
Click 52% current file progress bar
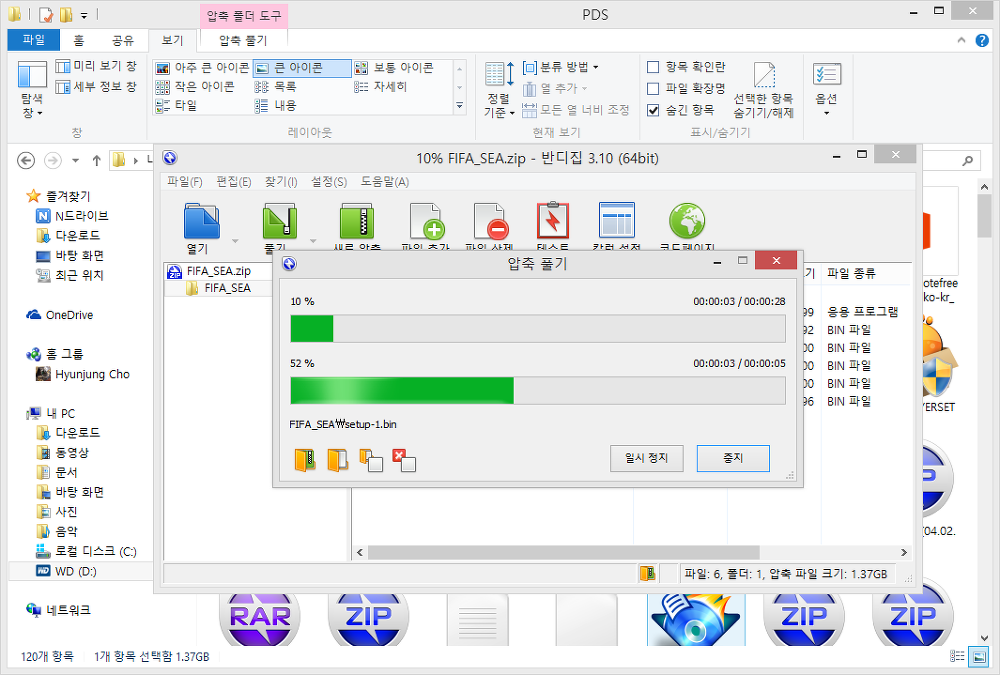tap(538, 390)
